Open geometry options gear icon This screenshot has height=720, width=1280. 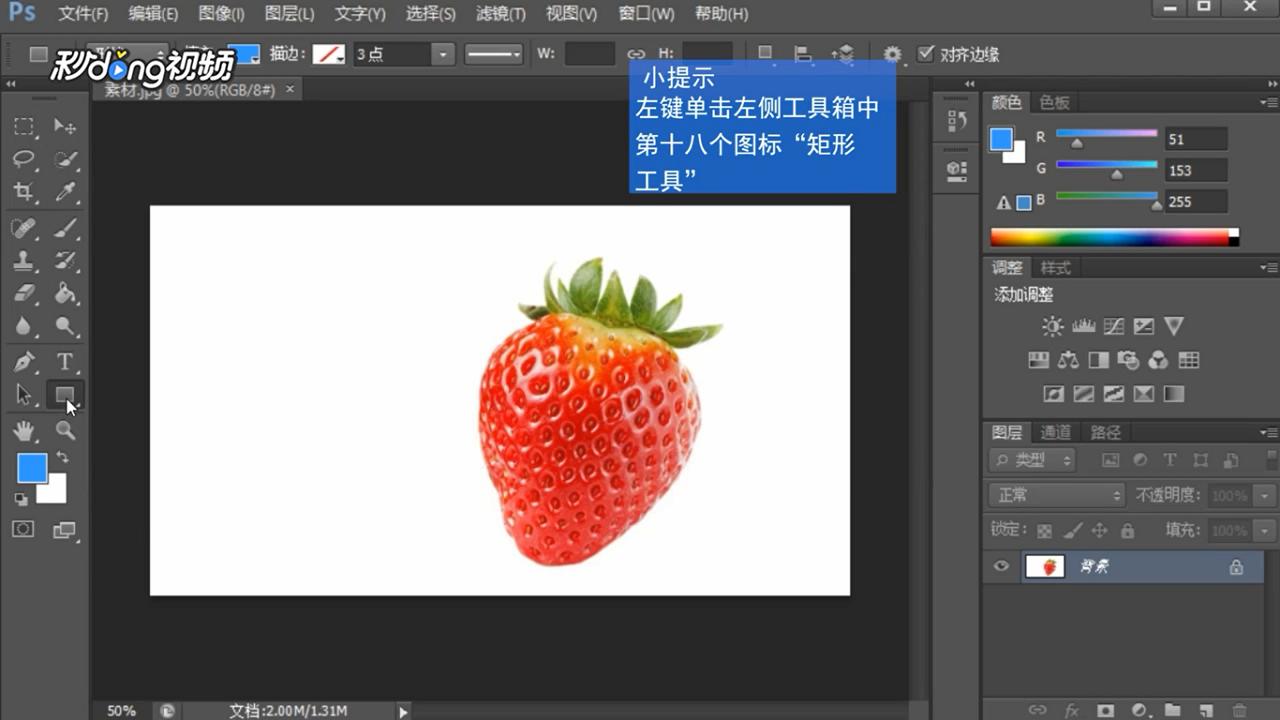click(892, 54)
